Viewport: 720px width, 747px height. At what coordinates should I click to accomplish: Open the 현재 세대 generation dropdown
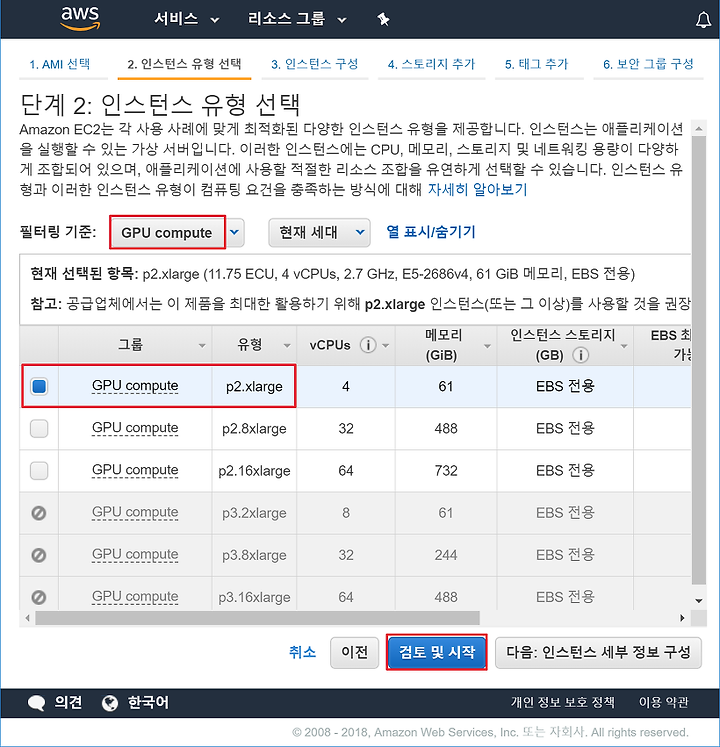click(319, 232)
